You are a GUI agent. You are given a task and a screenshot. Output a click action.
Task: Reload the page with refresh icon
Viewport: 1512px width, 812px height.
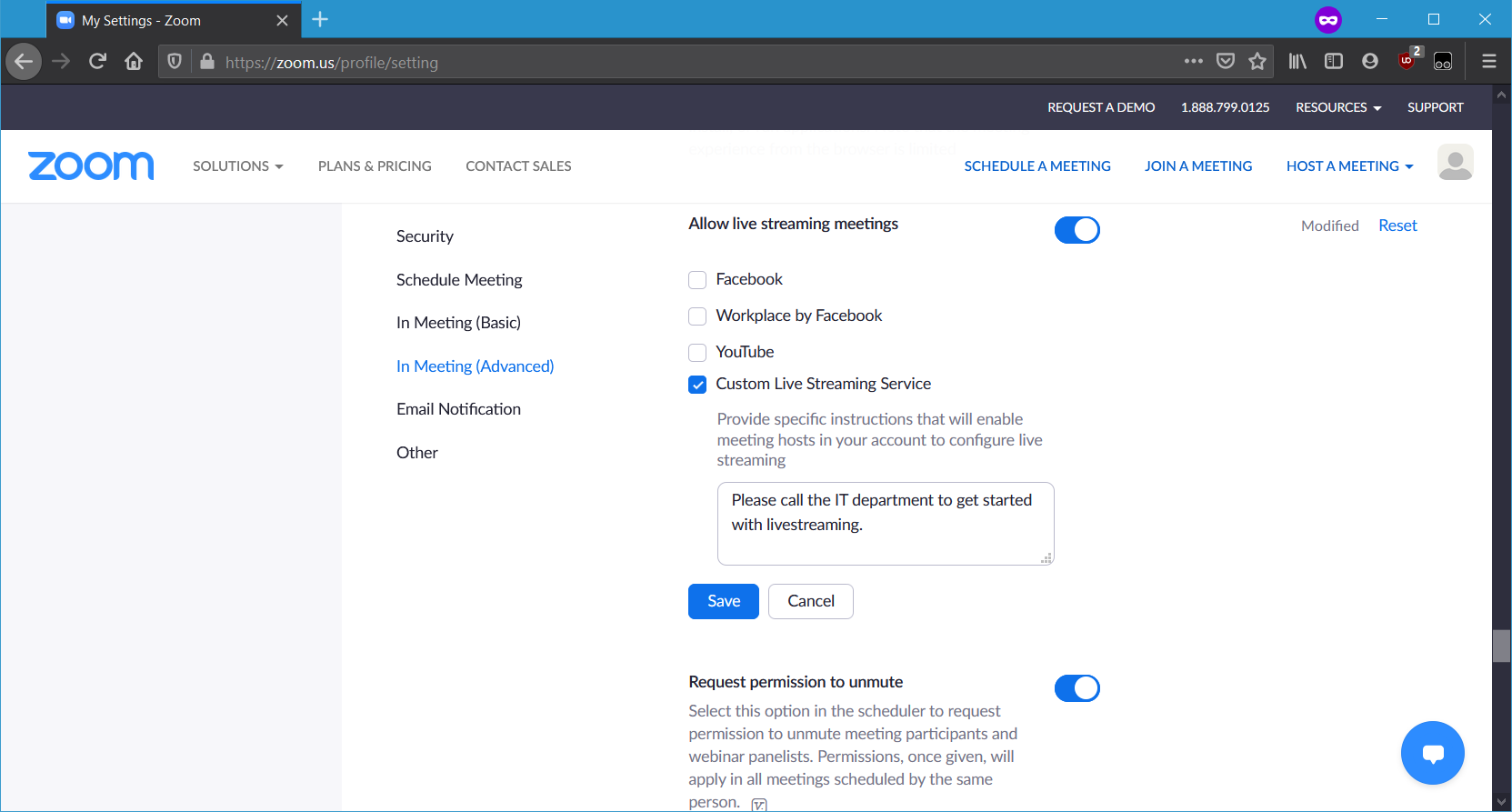click(x=97, y=62)
